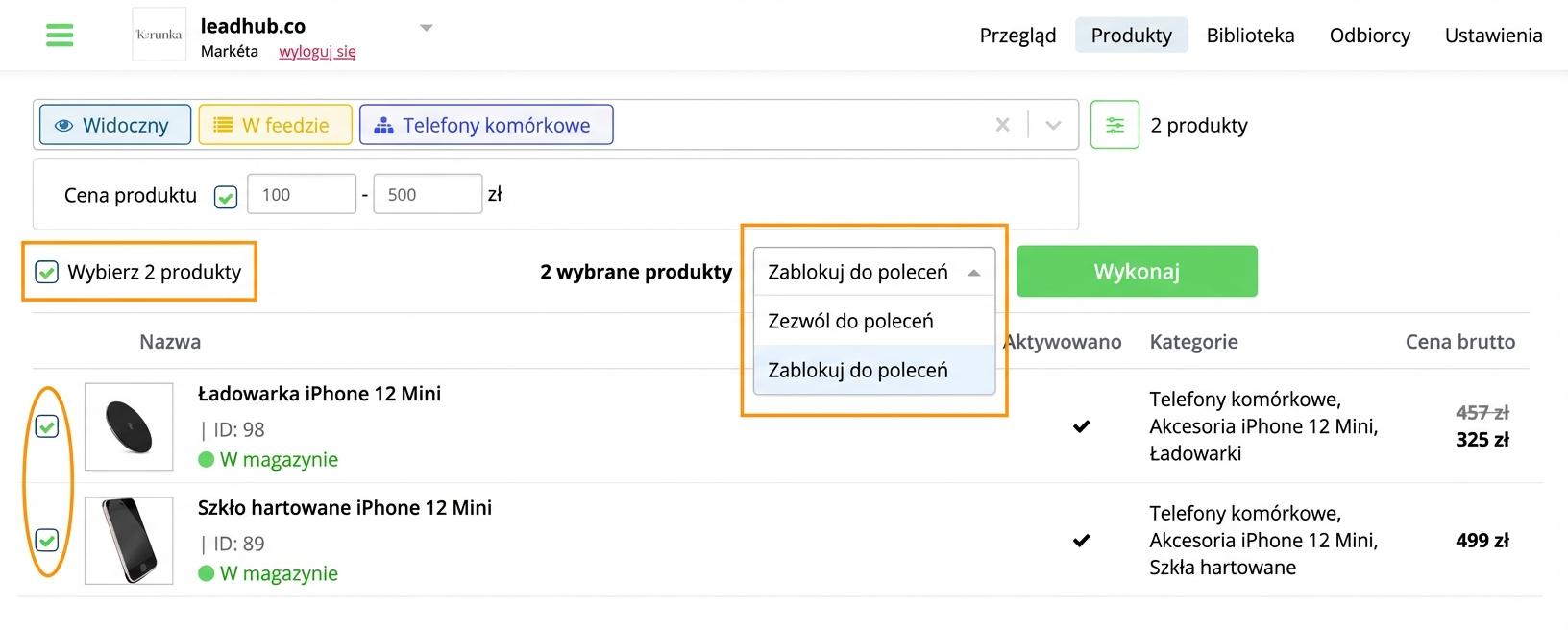Viewport: 1568px width, 630px height.
Task: Click the wyloguj się link
Action: (x=317, y=52)
